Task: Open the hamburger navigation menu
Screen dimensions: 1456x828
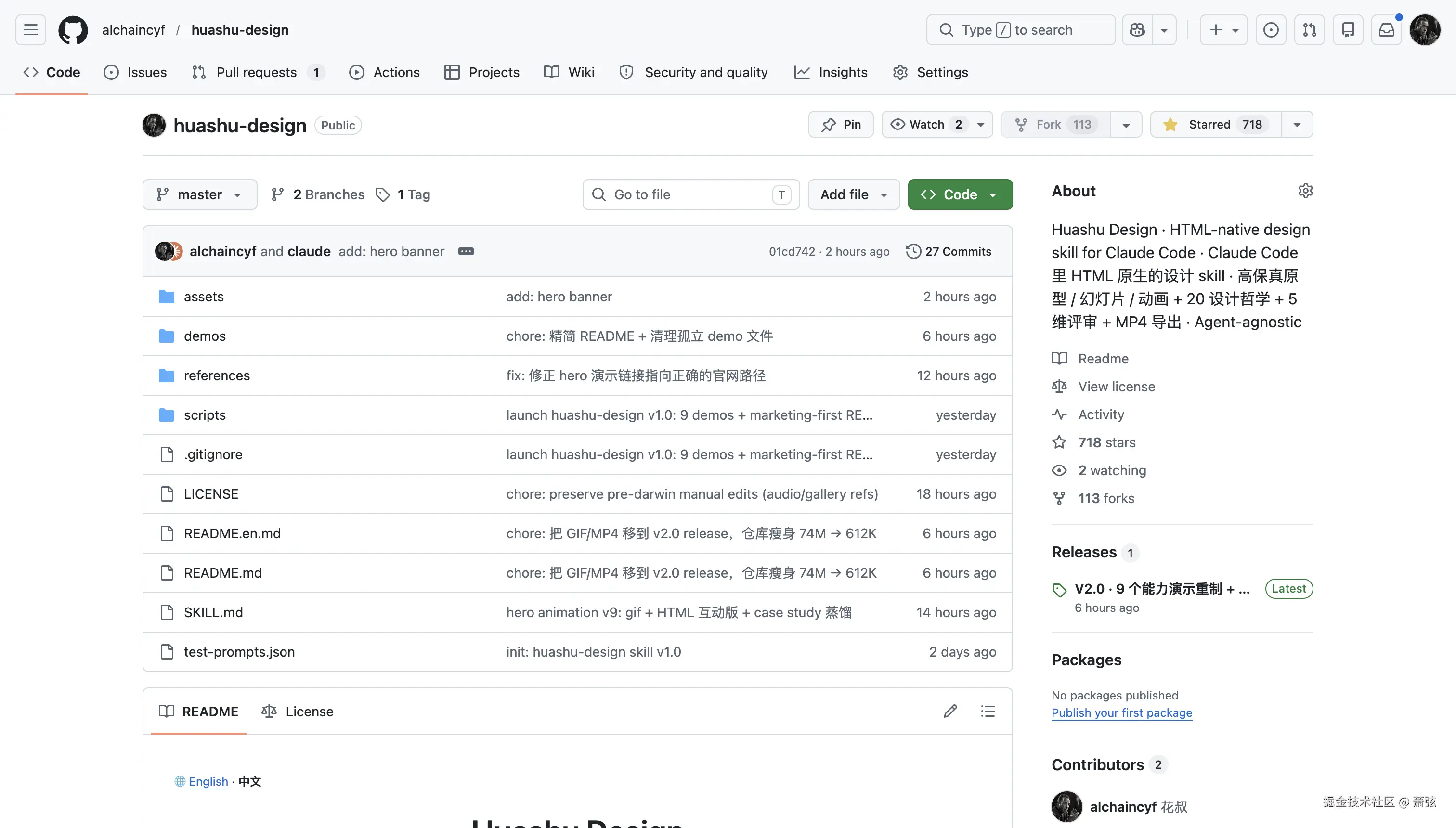Action: click(31, 29)
